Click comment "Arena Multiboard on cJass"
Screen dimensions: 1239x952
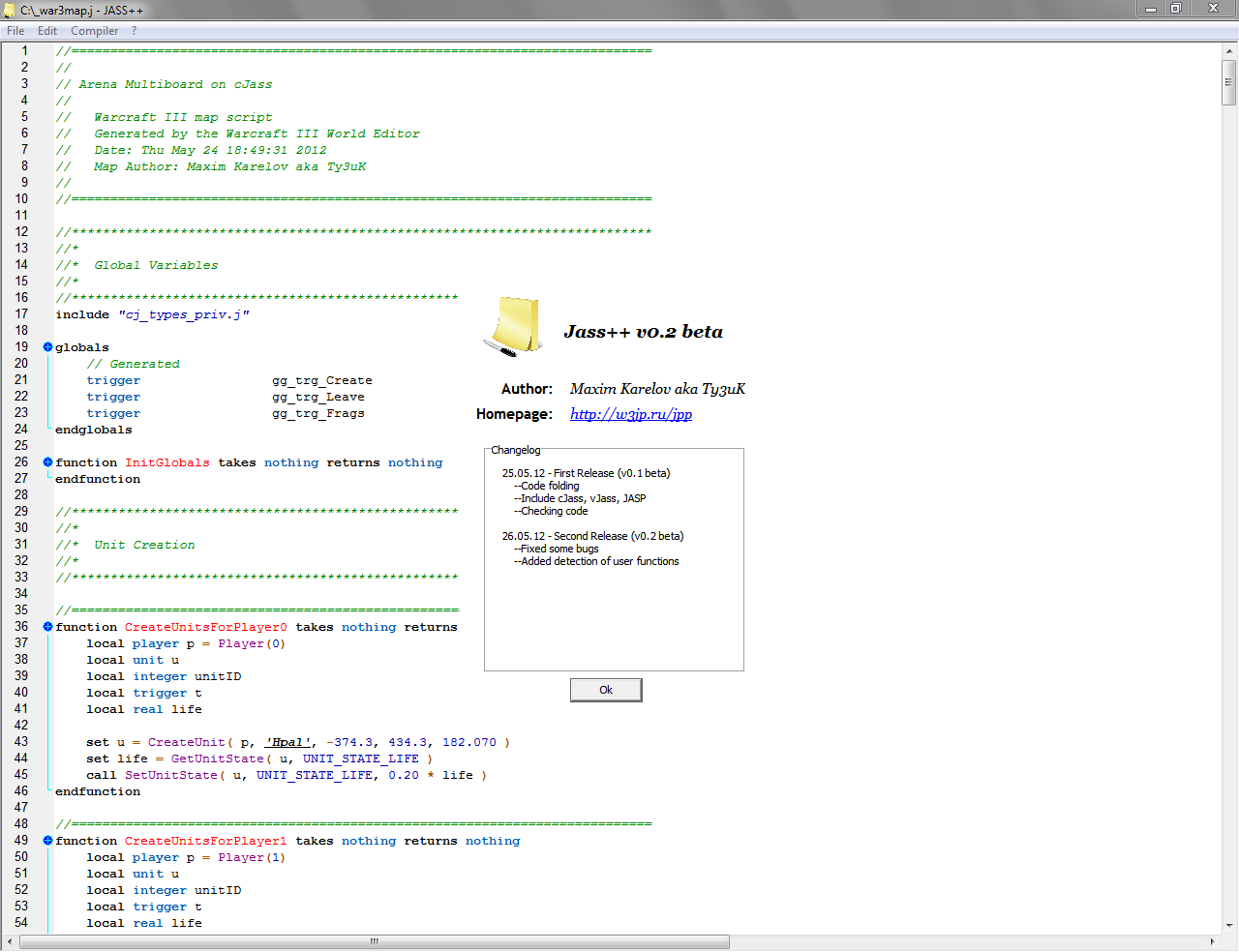[x=175, y=84]
